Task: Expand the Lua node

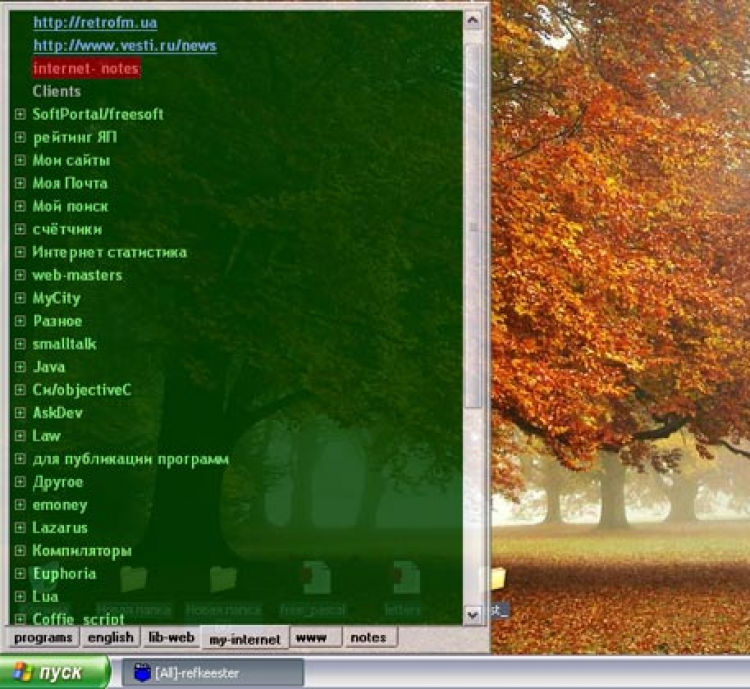Action: click(x=20, y=597)
